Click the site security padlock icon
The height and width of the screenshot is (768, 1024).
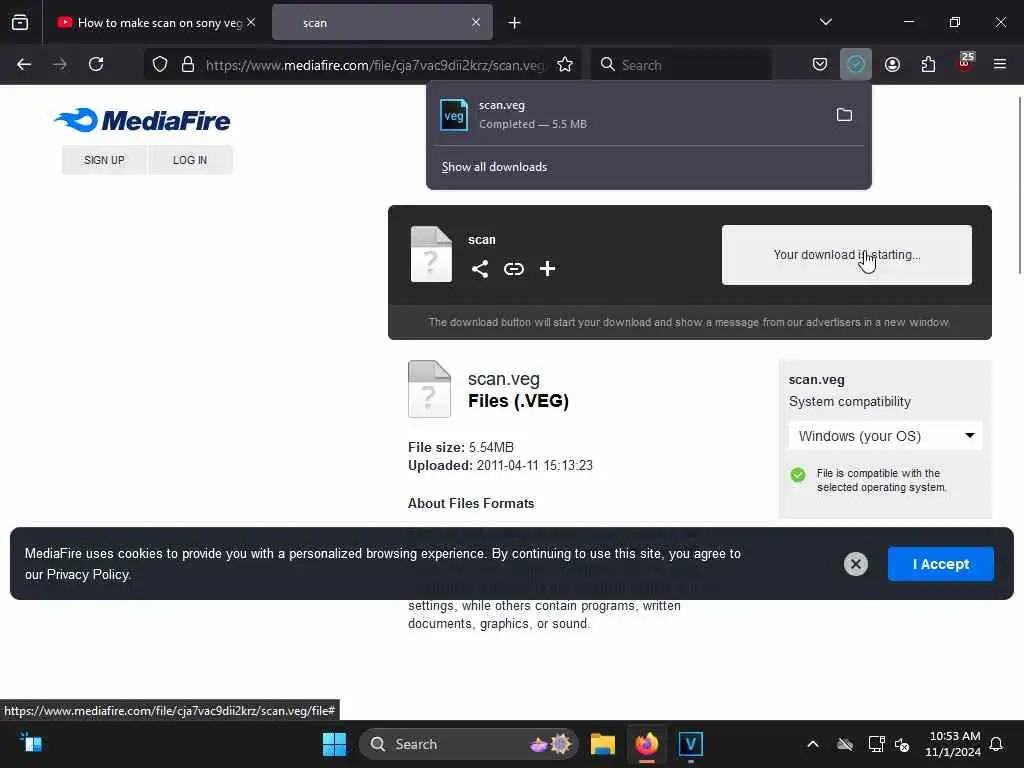coord(188,64)
